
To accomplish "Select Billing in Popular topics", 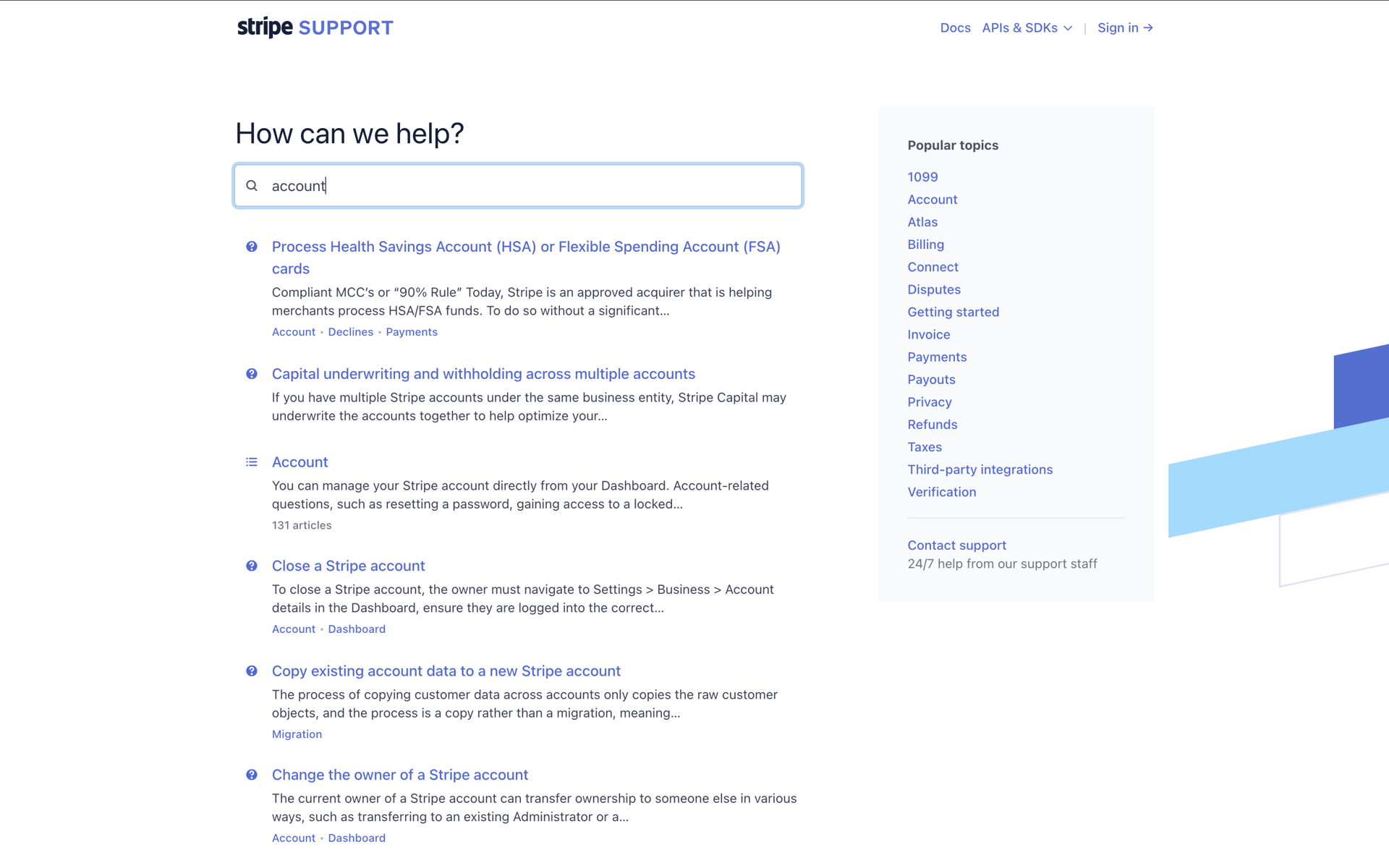I will click(x=925, y=244).
